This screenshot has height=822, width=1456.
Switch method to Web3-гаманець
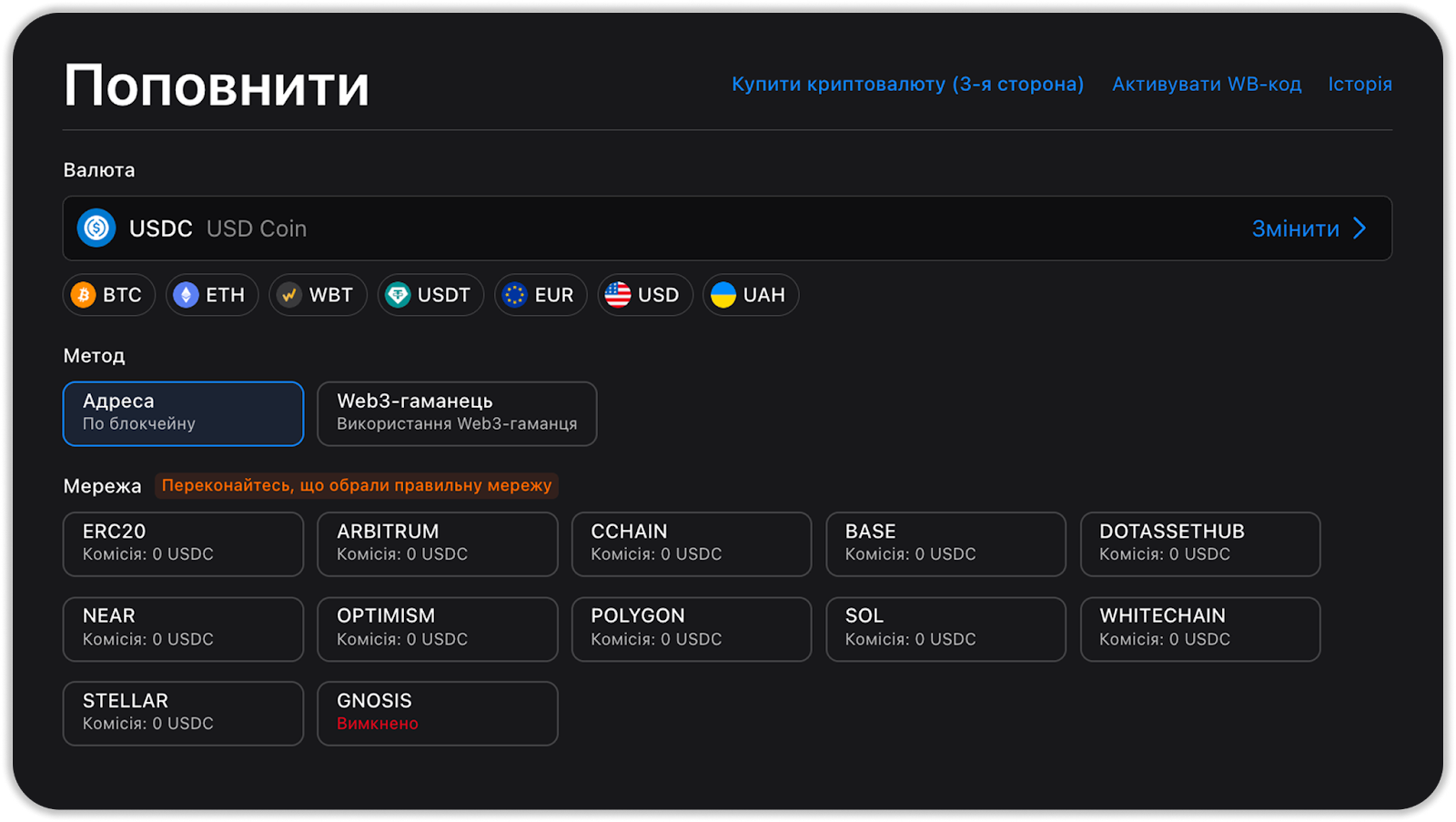(457, 413)
